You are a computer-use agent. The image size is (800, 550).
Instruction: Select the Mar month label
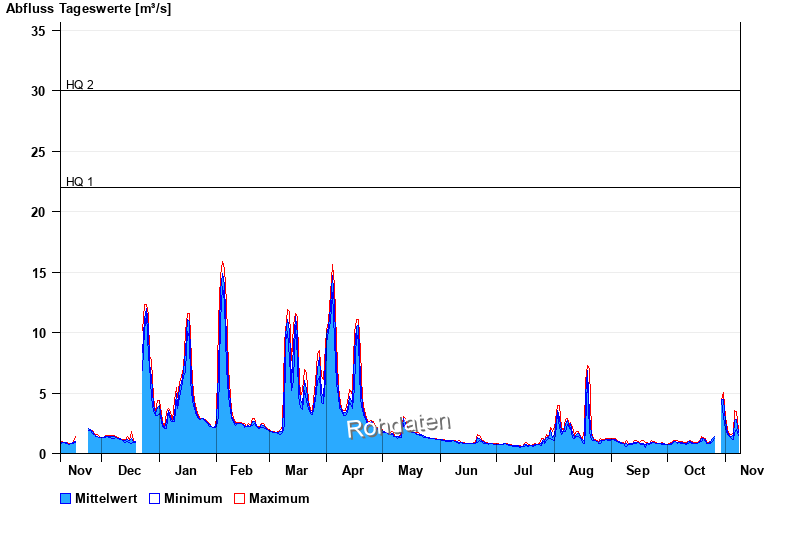coord(296,470)
